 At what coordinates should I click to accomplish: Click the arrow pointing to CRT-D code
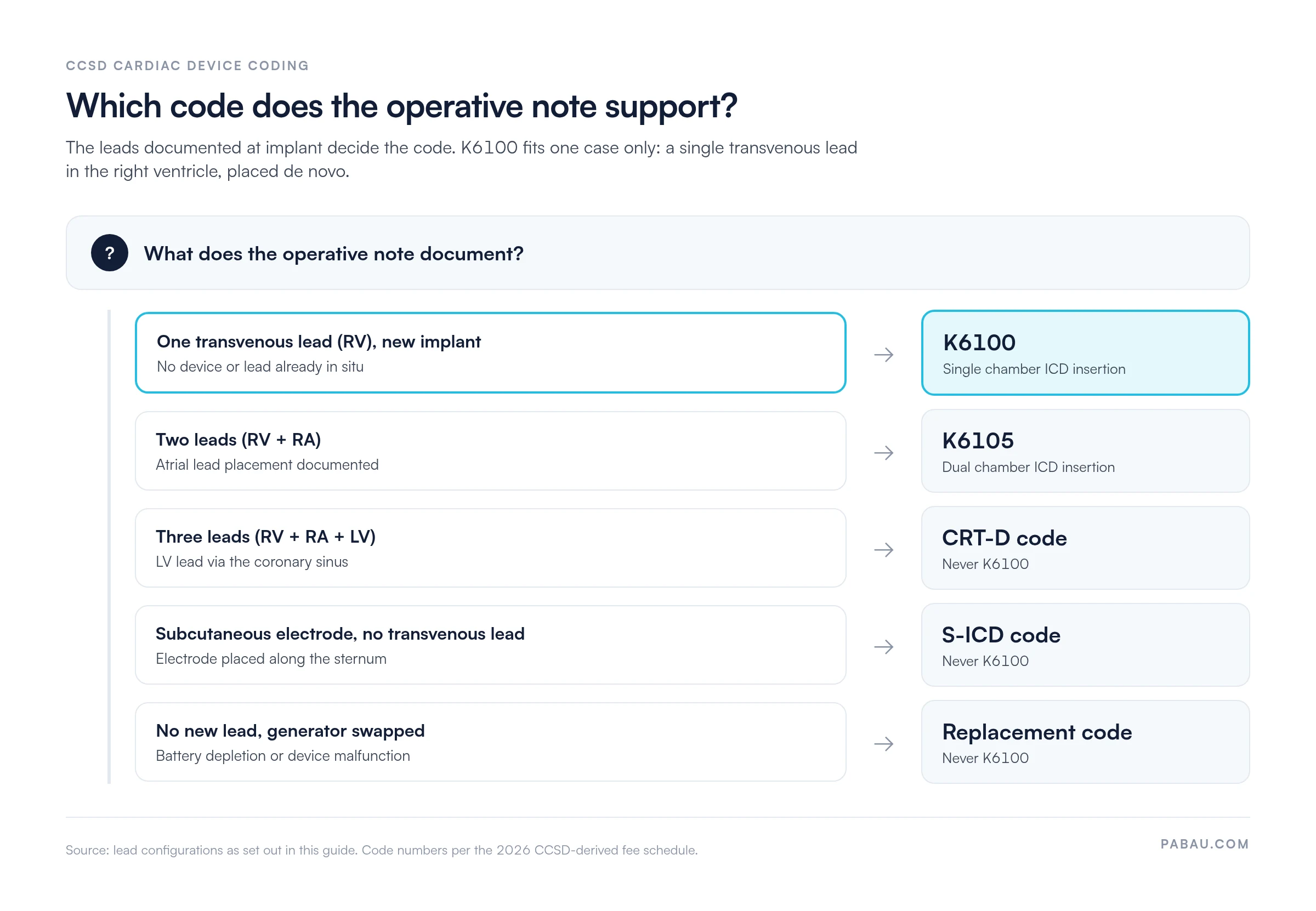click(x=884, y=550)
